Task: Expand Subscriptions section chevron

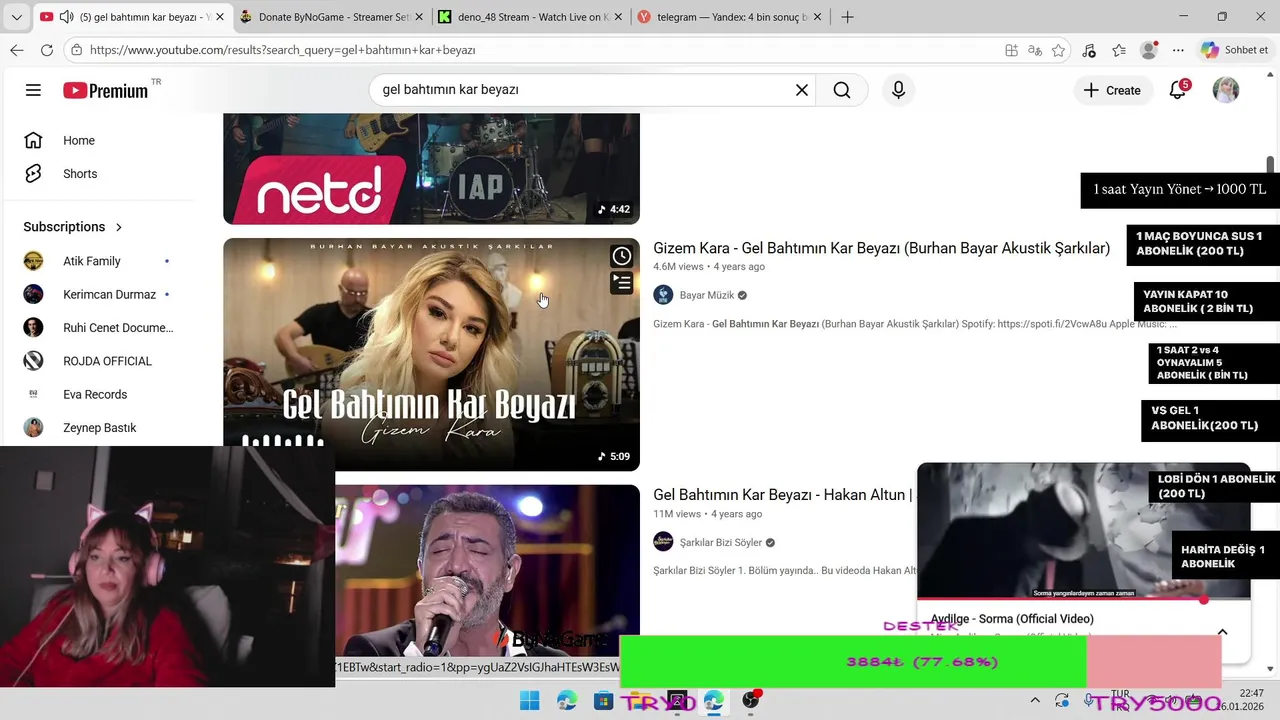Action: point(119,227)
